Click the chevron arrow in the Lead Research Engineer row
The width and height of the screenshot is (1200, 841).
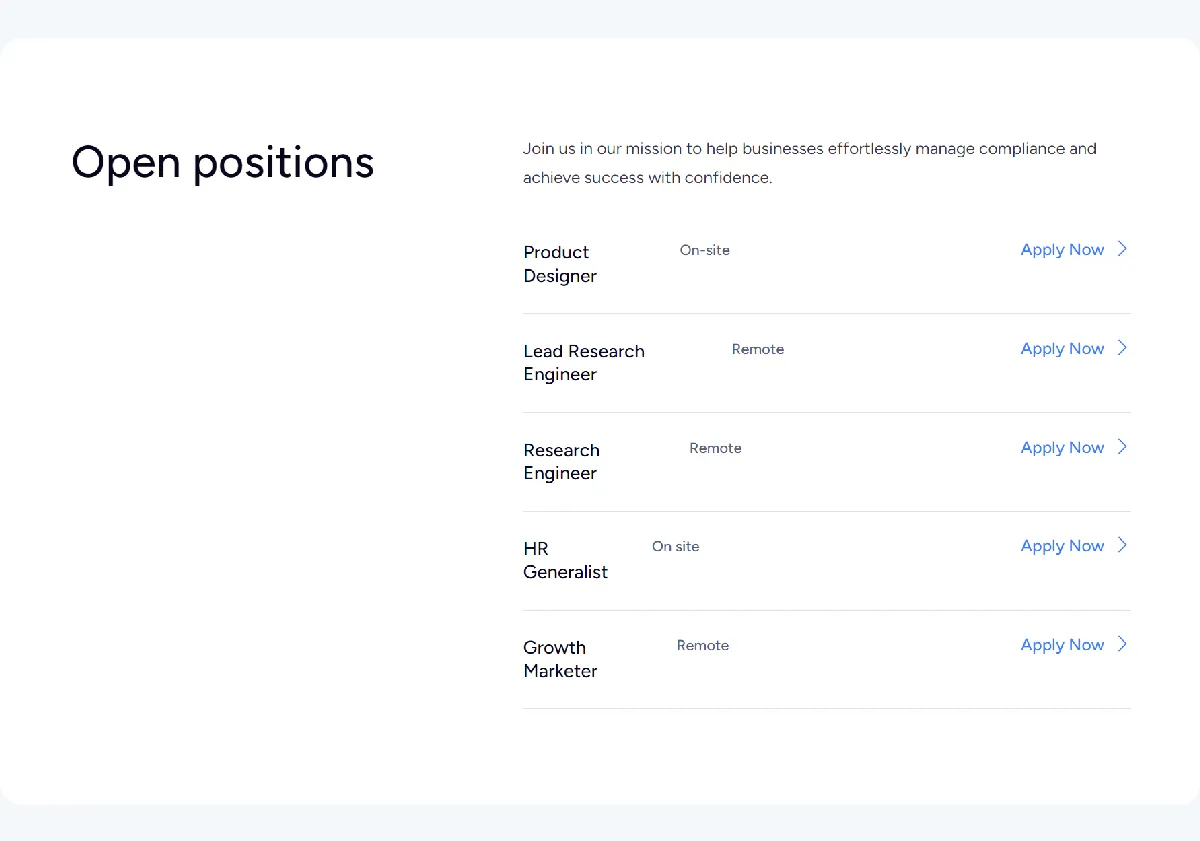click(x=1122, y=348)
